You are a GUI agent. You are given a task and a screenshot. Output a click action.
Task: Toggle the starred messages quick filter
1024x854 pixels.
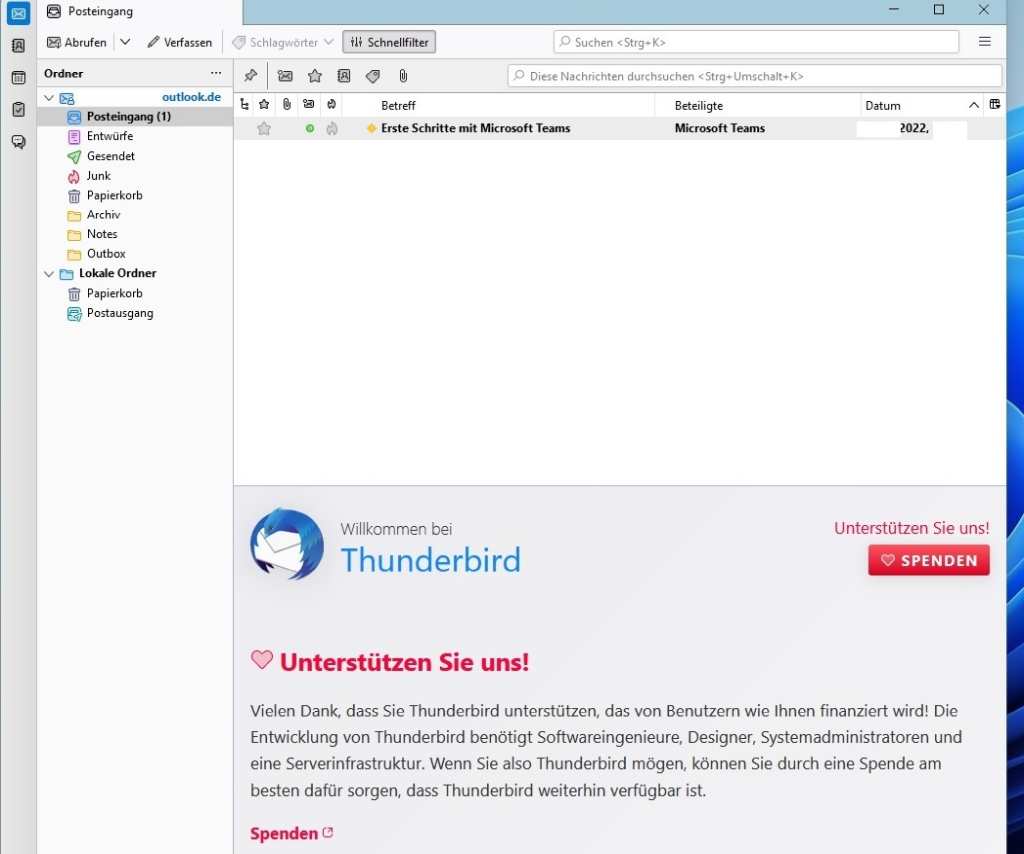coord(315,76)
